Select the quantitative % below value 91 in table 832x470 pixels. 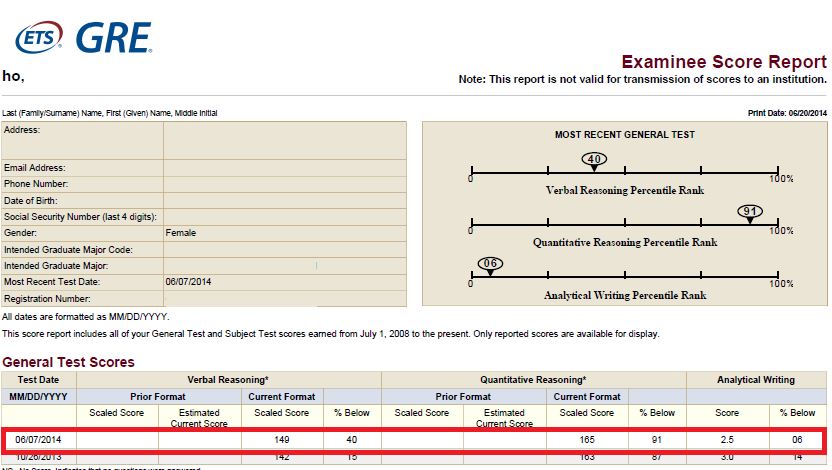click(657, 440)
